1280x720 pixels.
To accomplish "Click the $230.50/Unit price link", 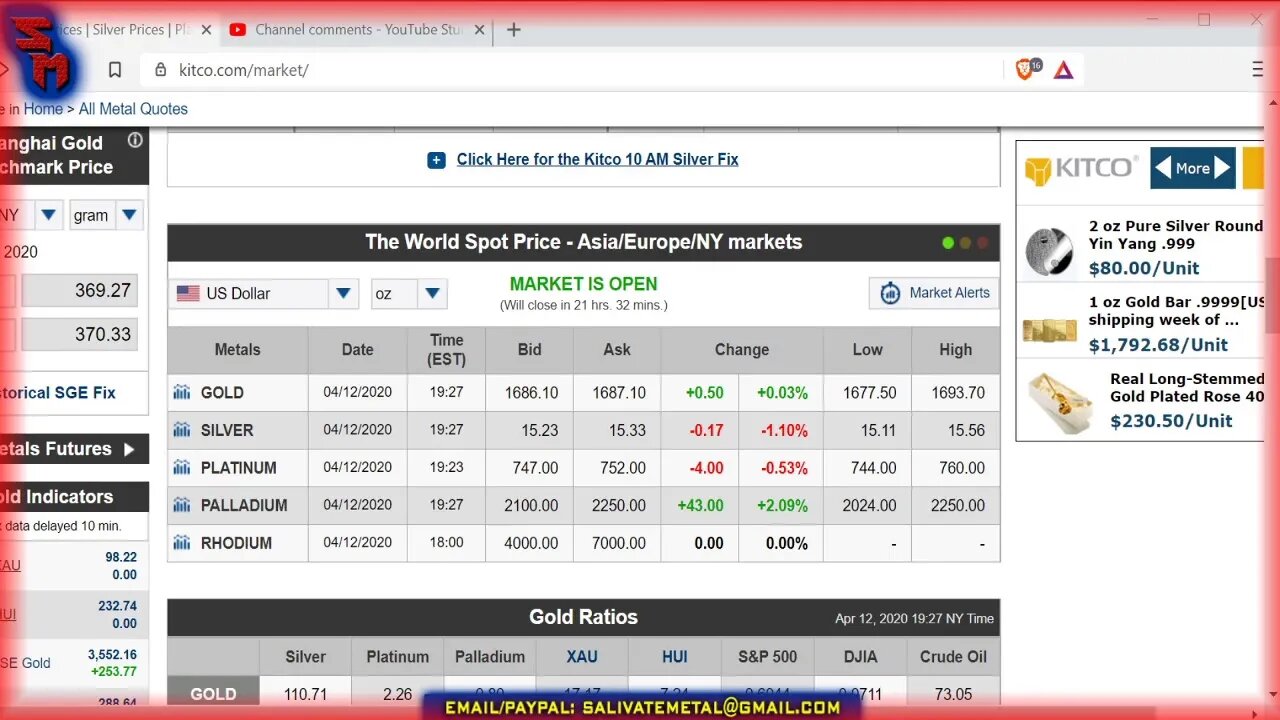I will pyautogui.click(x=1171, y=421).
